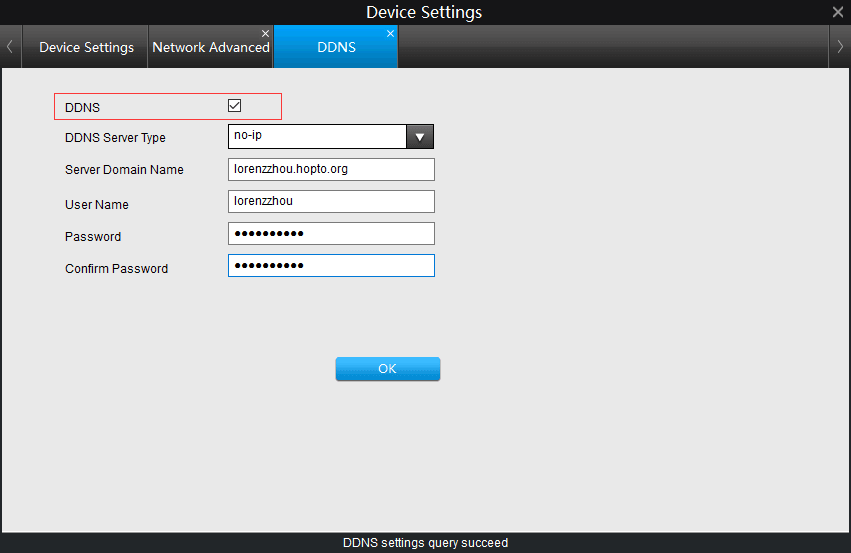The width and height of the screenshot is (851, 553).
Task: Switch to the Device Settings tab
Action: tap(86, 47)
